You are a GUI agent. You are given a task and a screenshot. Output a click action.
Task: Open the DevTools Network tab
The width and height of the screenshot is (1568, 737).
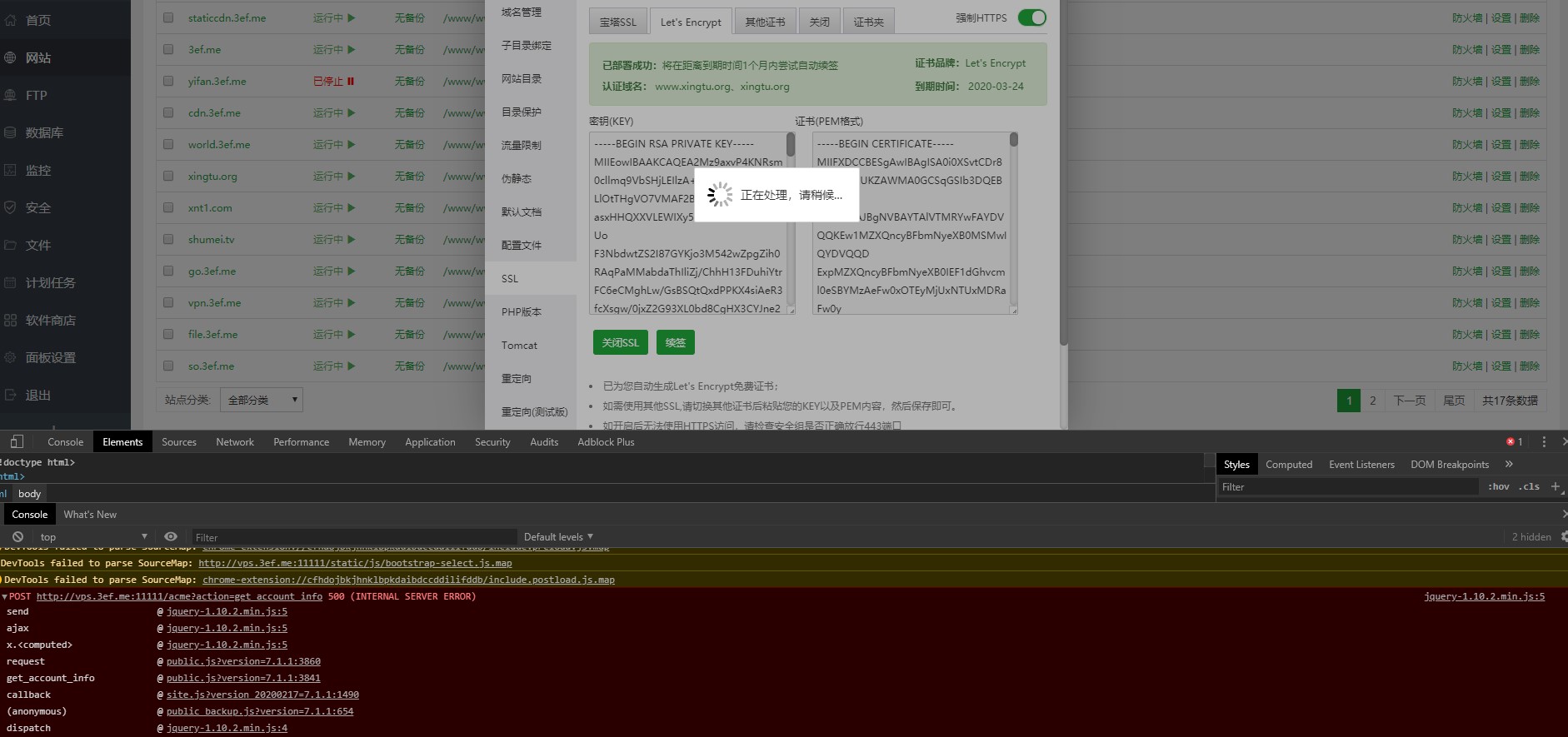point(235,441)
